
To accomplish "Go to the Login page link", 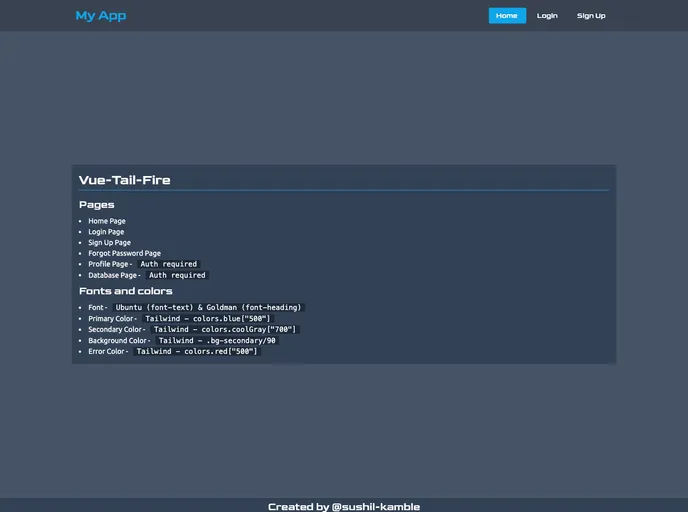I will (x=547, y=16).
